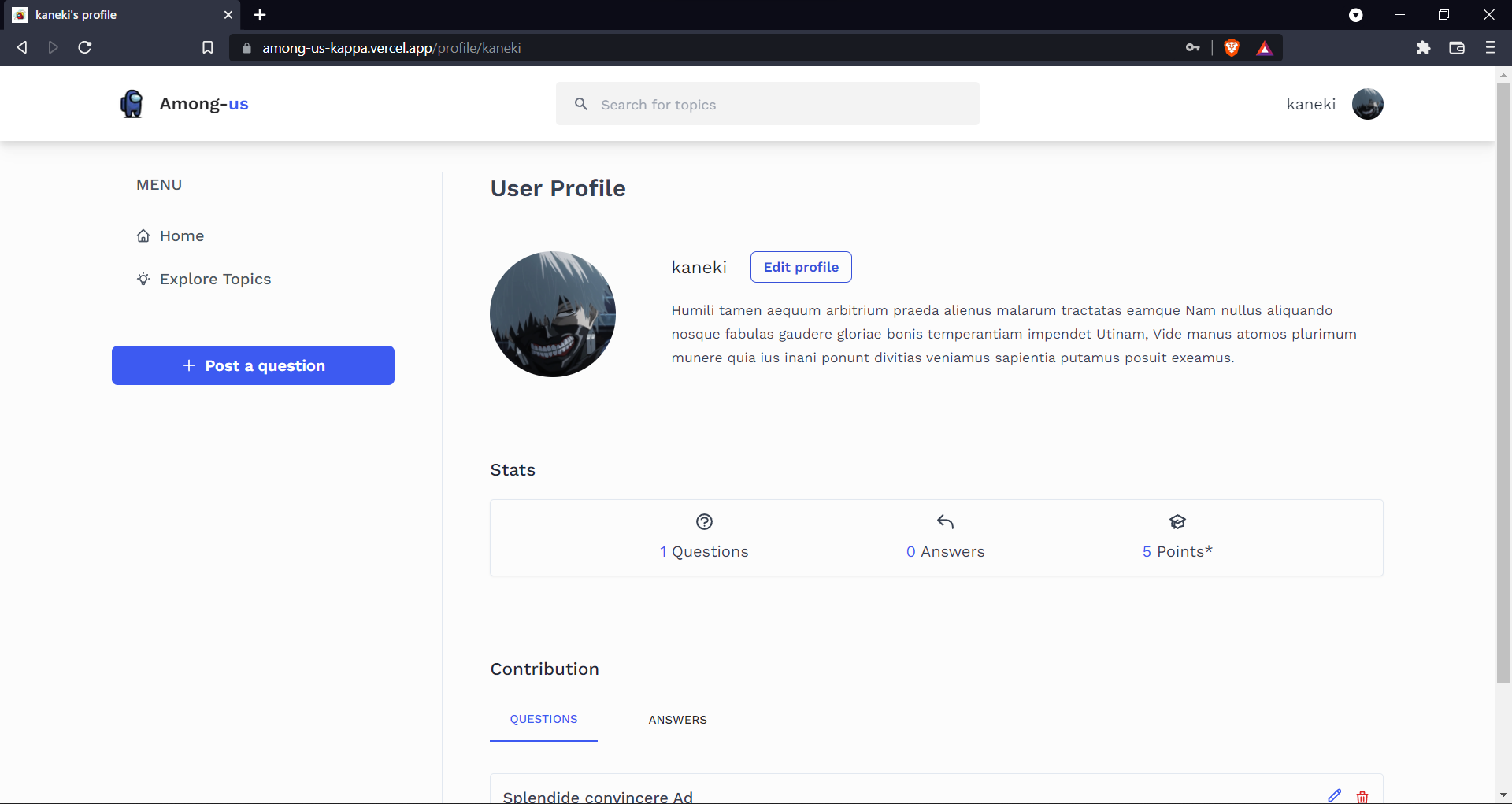Open the kaneki avatar in the header
The height and width of the screenshot is (804, 1512).
(1368, 104)
